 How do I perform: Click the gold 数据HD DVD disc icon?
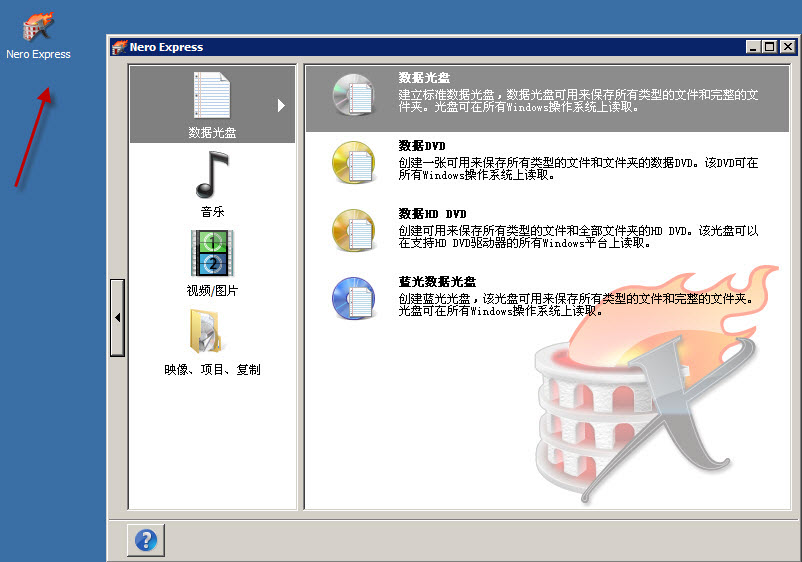[x=353, y=231]
